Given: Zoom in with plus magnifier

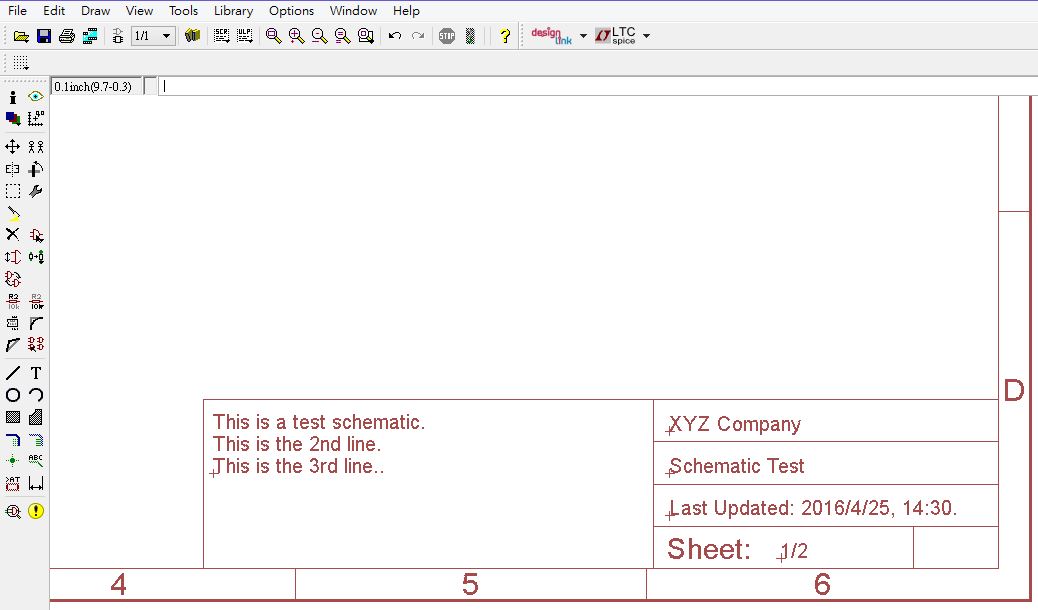Looking at the screenshot, I should tap(297, 36).
